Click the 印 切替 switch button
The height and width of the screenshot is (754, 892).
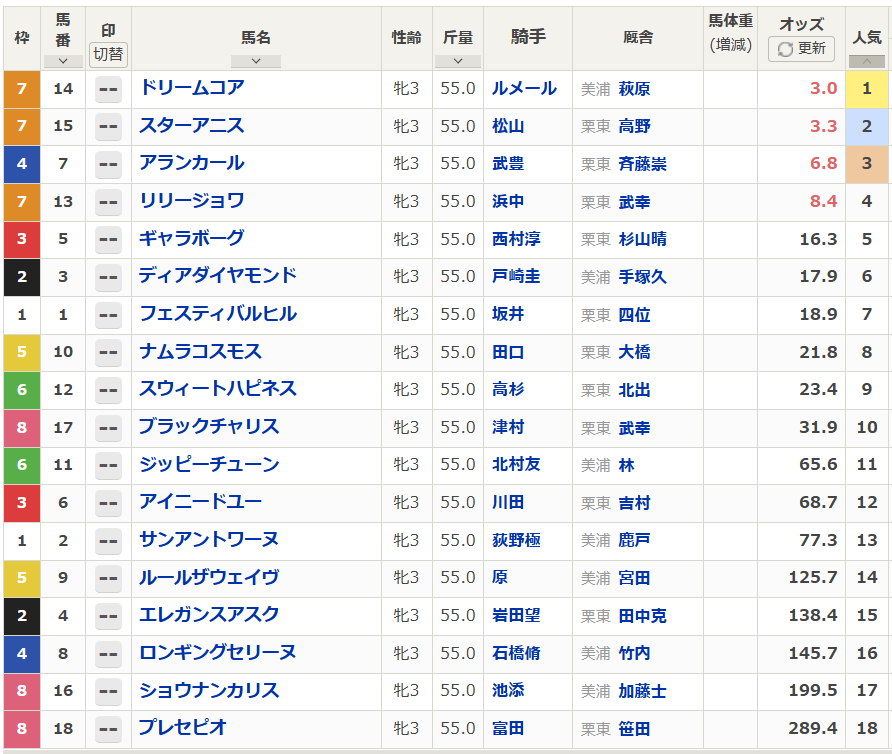(108, 54)
